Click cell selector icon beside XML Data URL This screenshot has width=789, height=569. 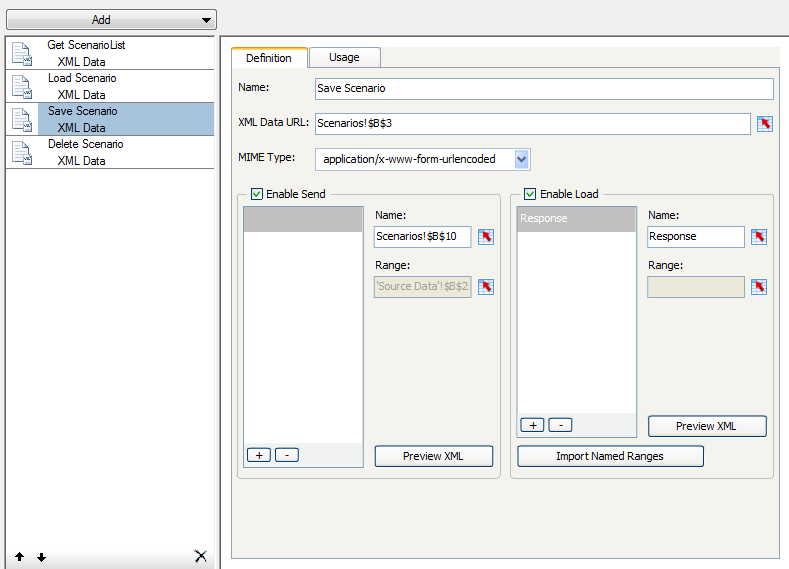click(764, 124)
